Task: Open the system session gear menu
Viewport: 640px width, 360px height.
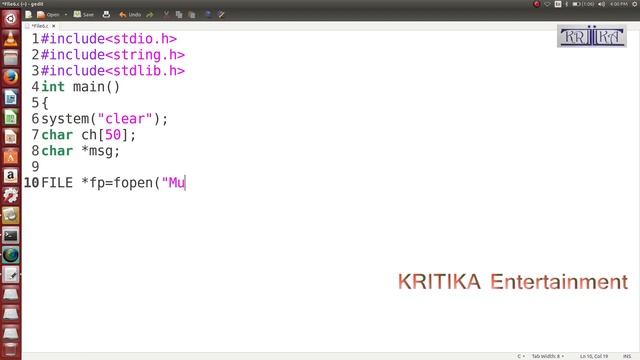Action: [x=635, y=4]
